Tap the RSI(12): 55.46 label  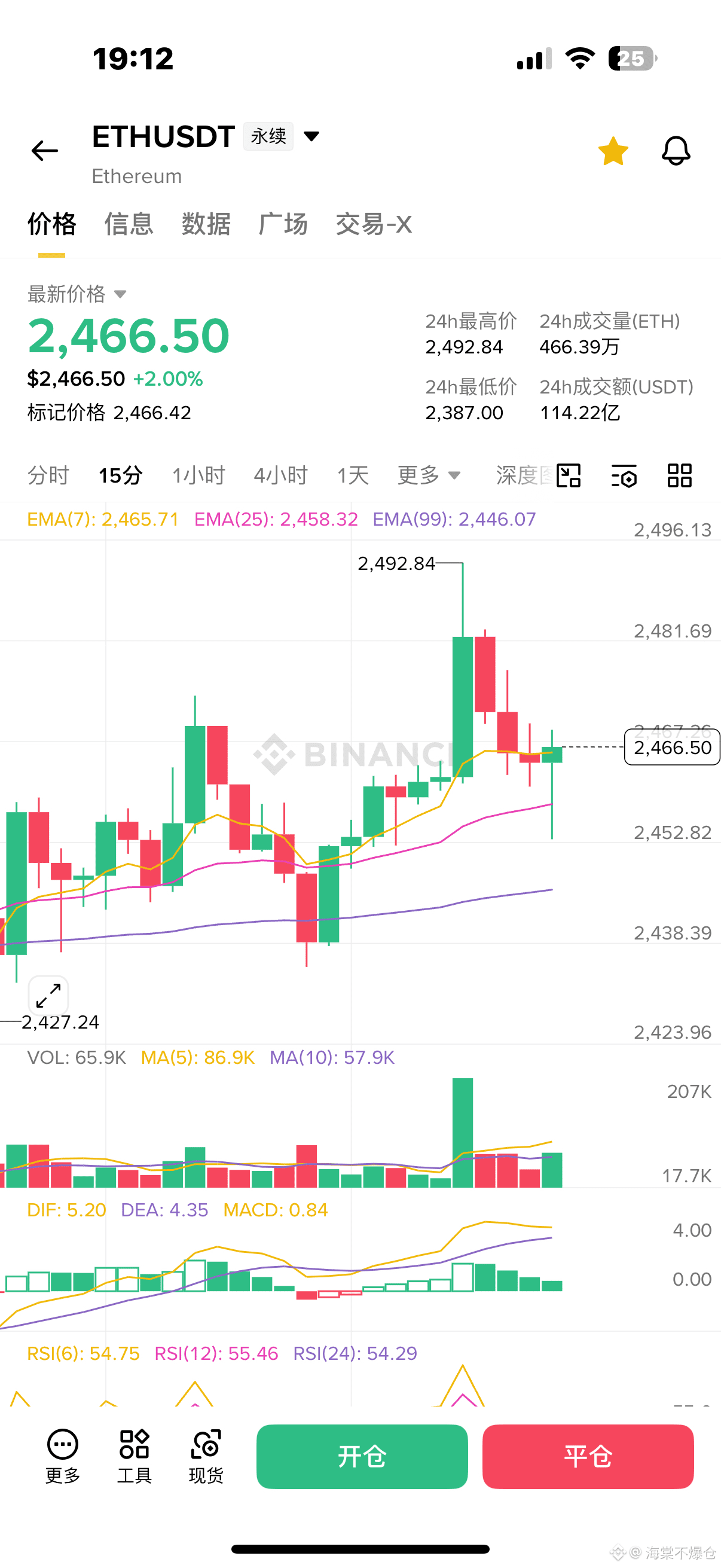(216, 1353)
